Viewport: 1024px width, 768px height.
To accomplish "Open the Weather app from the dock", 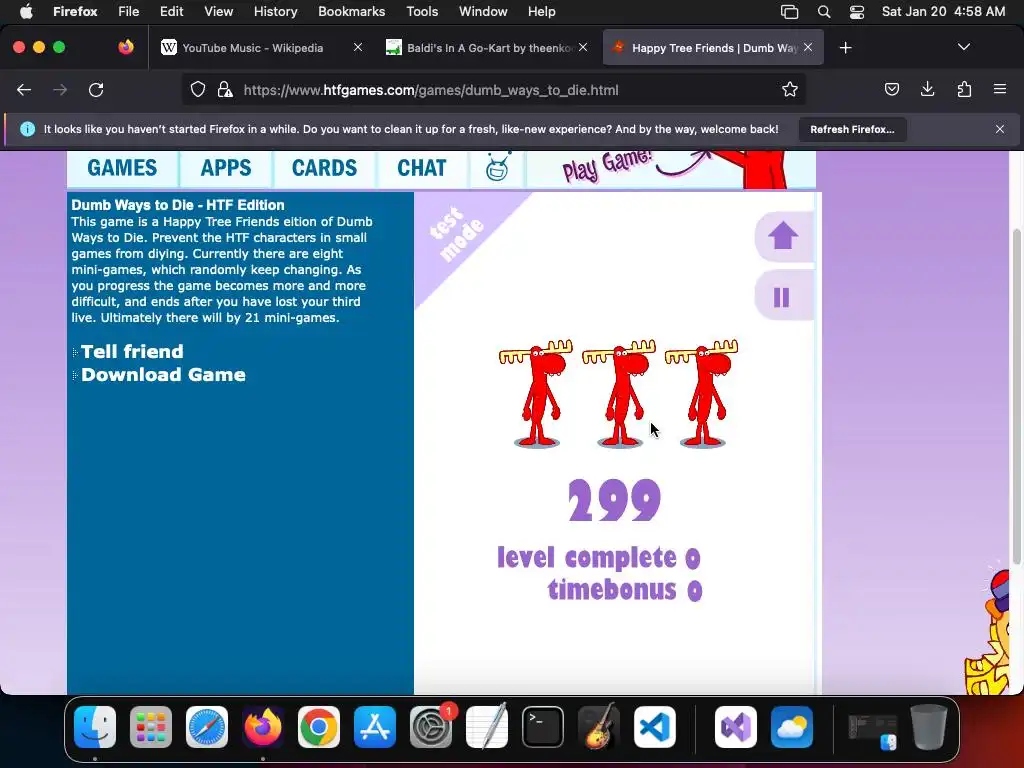I will (792, 727).
